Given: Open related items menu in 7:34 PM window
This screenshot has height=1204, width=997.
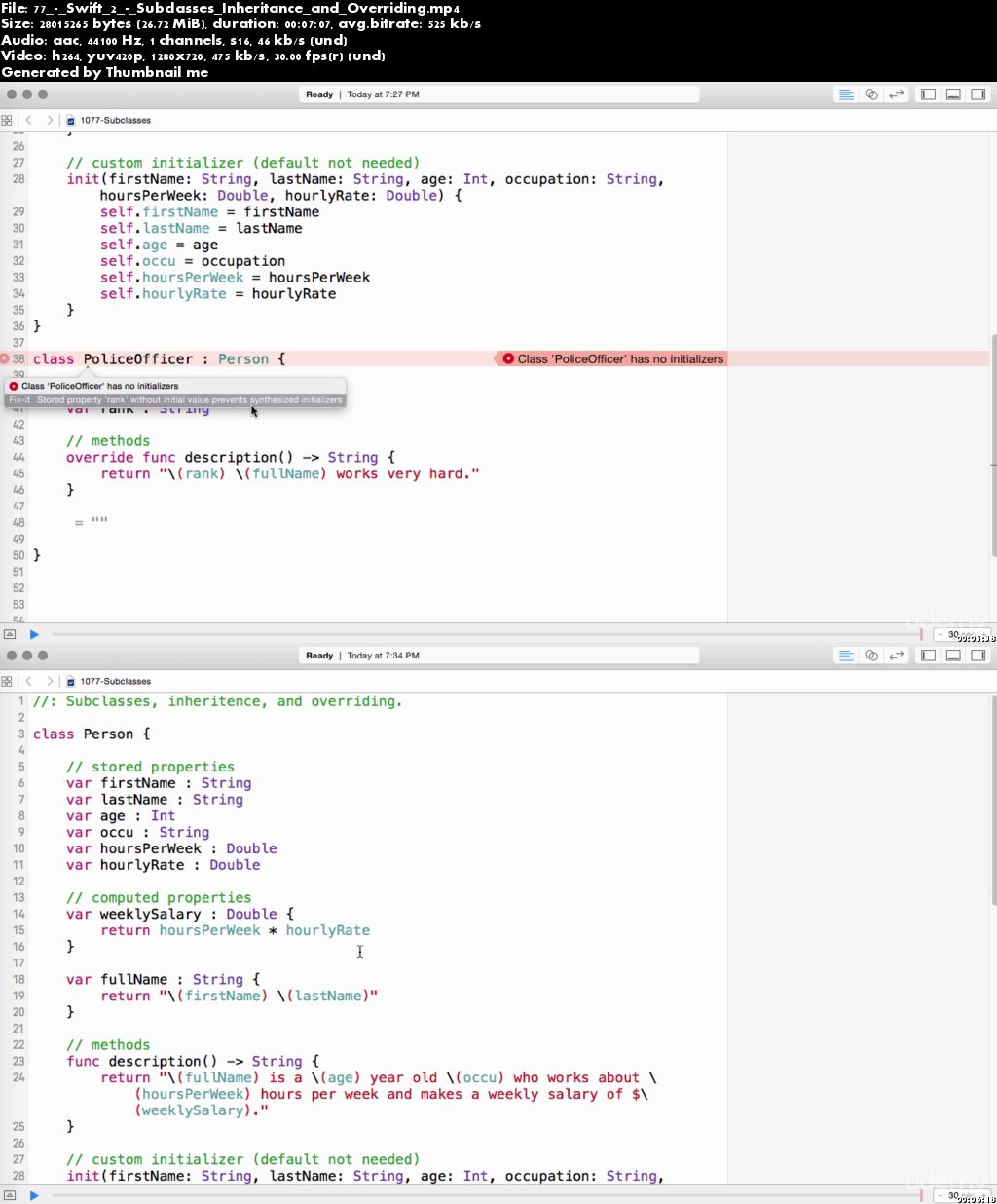Looking at the screenshot, I should coord(7,681).
